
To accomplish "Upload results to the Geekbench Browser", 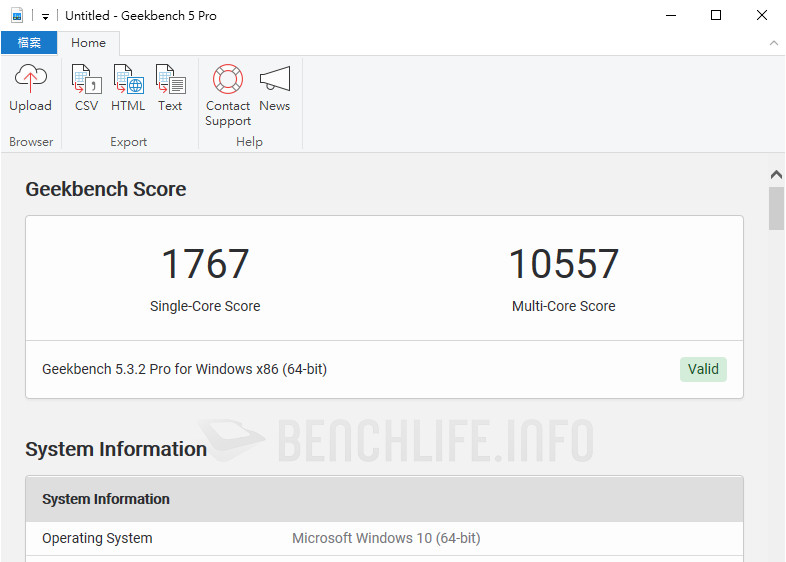I will coord(30,88).
